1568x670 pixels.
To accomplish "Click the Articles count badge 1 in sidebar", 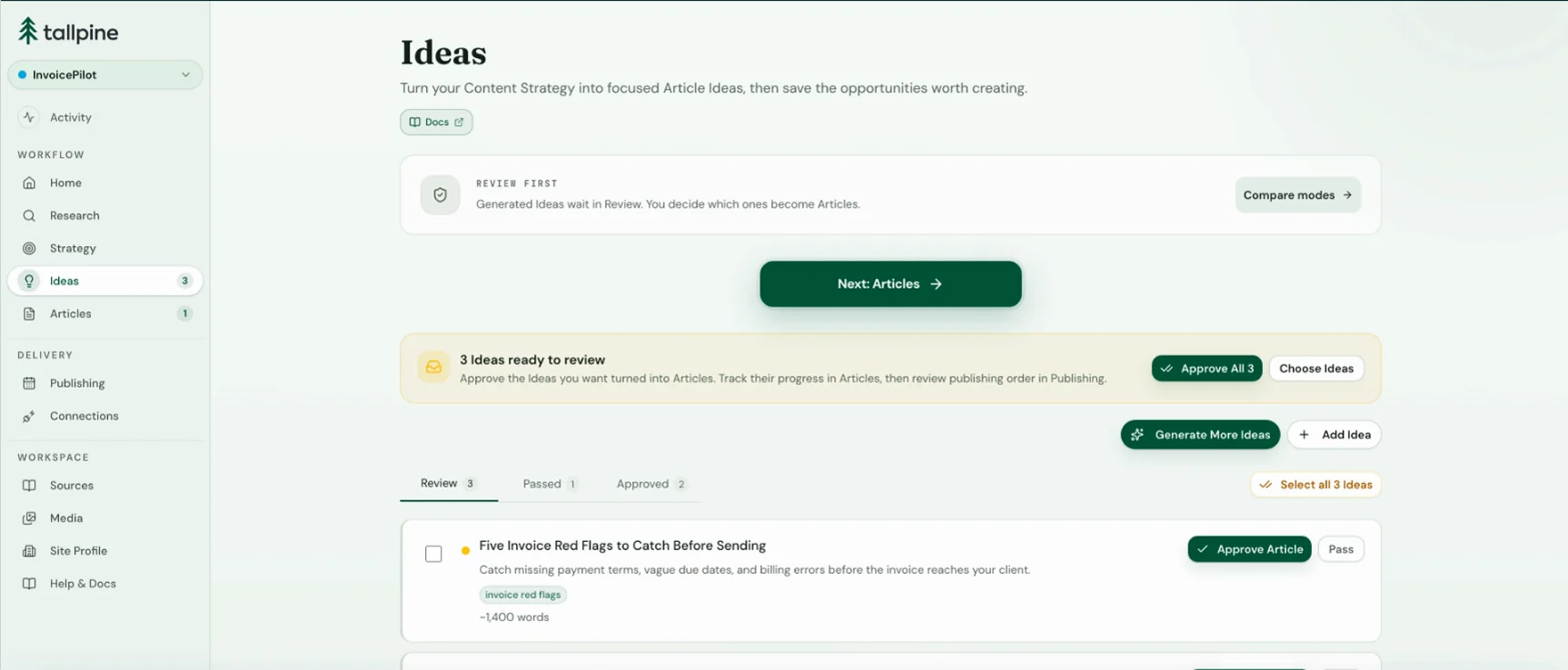I will tap(184, 313).
